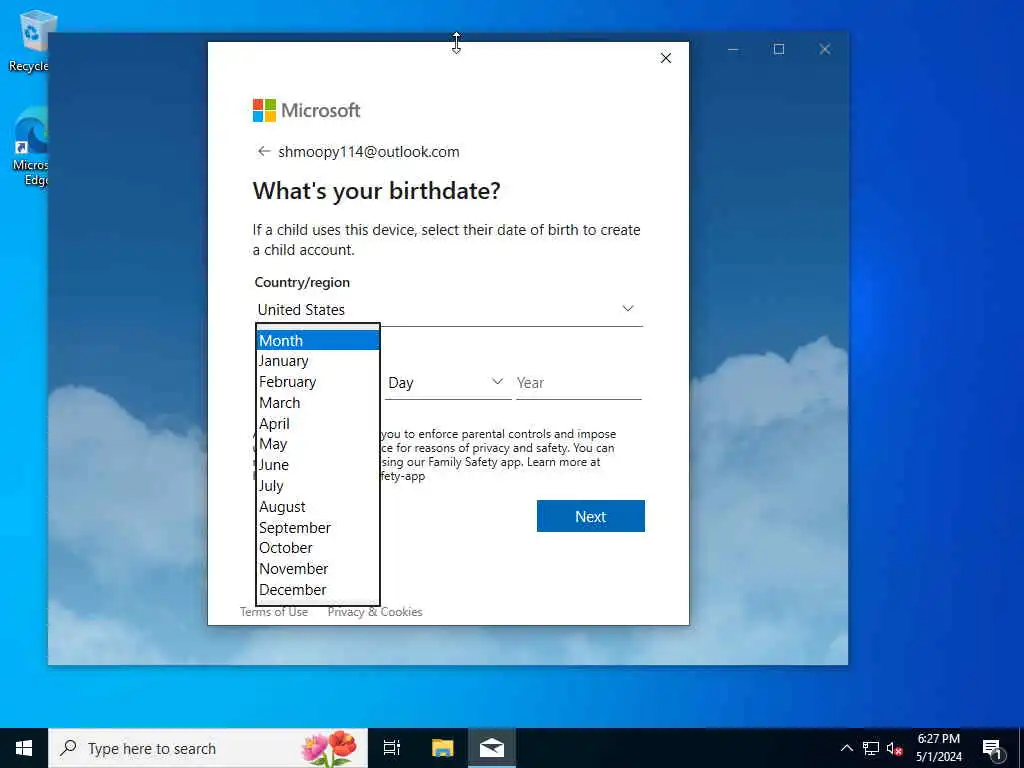
Task: Pick November in the month list
Action: [x=317, y=569]
